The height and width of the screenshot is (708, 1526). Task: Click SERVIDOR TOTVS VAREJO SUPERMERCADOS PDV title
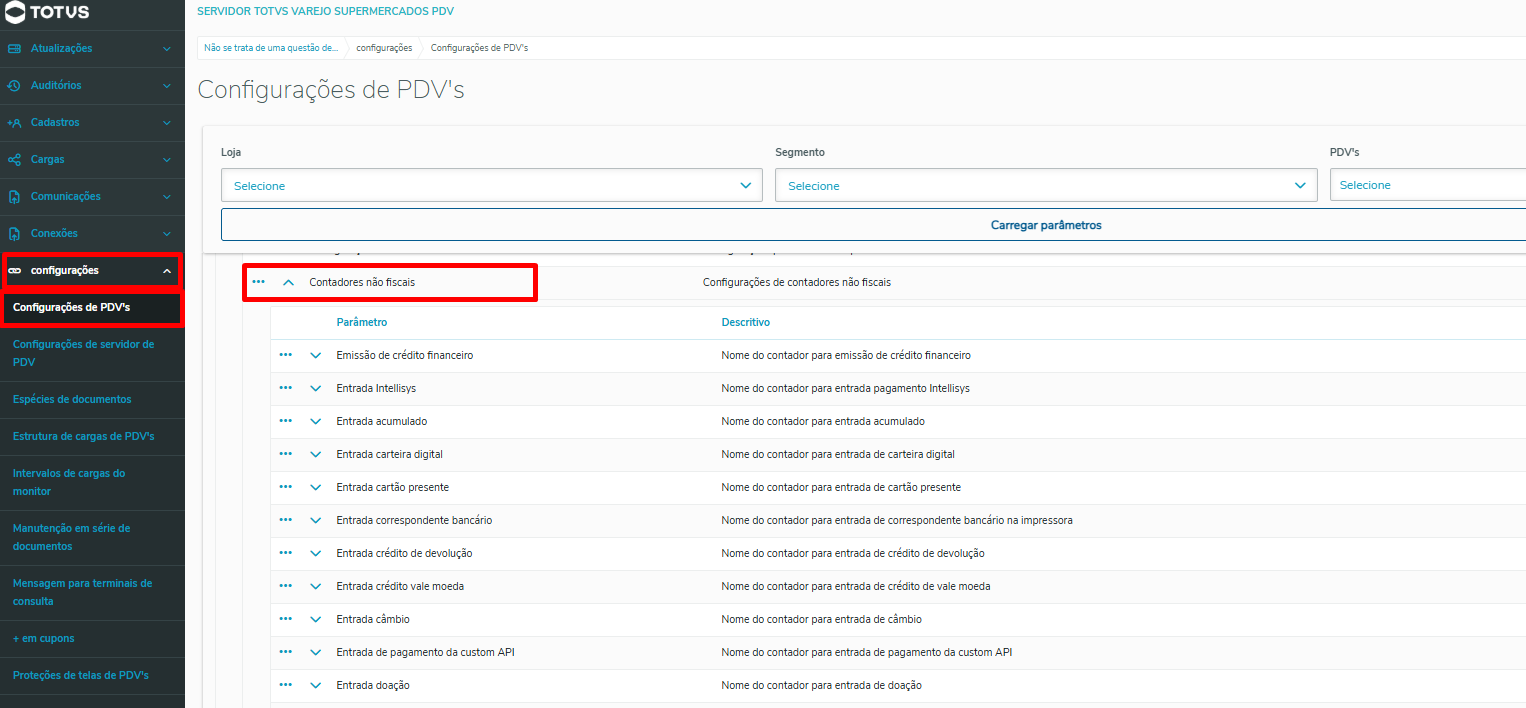[x=326, y=10]
